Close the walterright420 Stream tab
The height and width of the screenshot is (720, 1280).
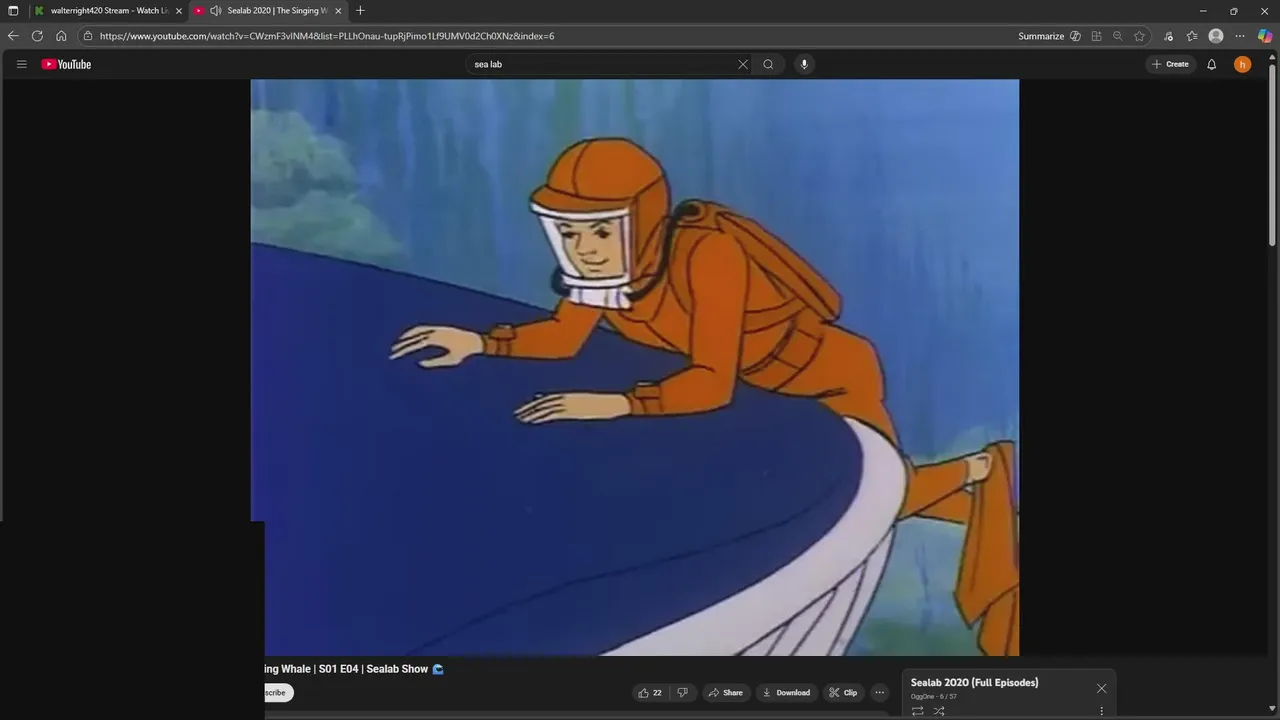click(x=179, y=11)
